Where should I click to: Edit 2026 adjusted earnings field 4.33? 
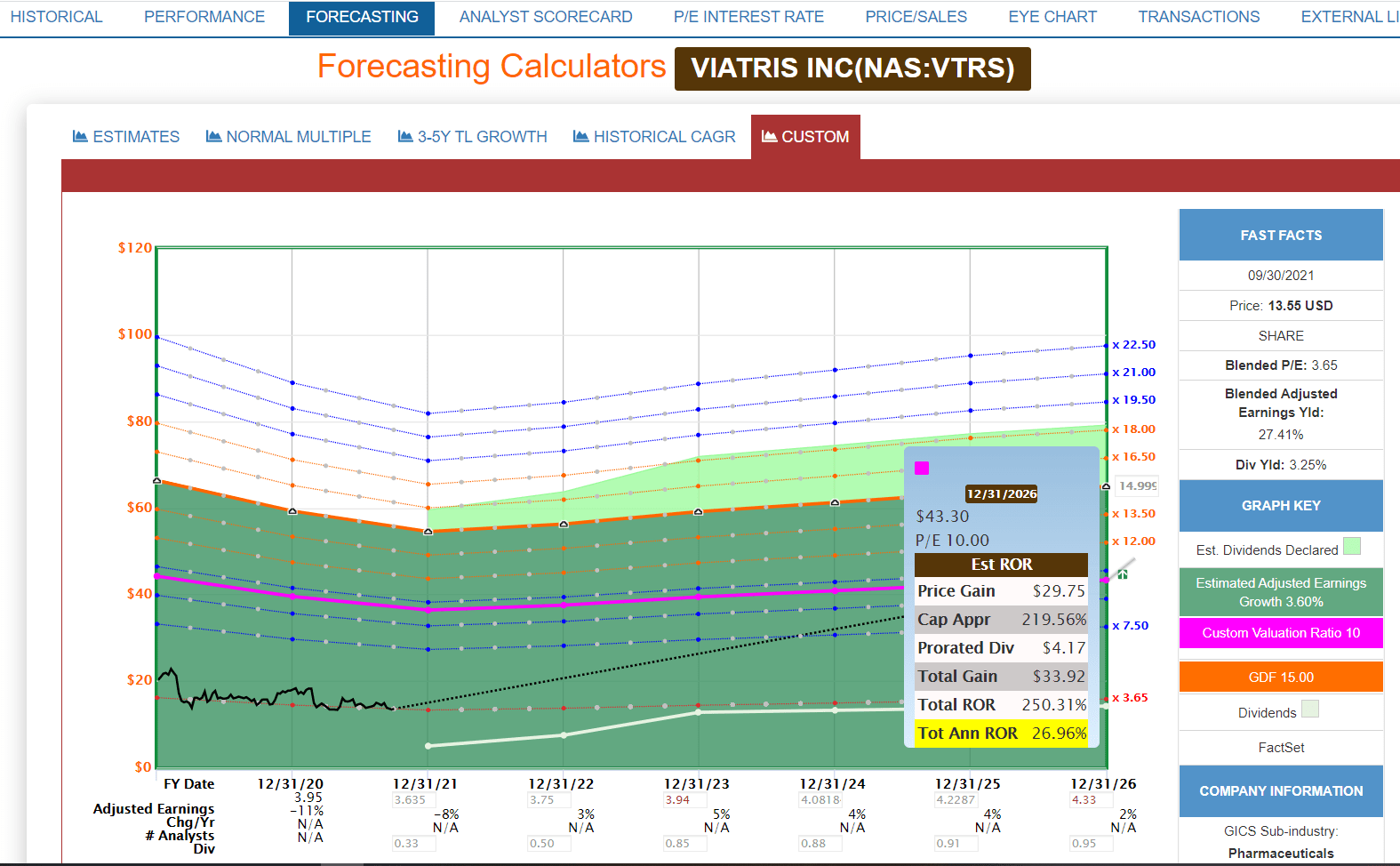pyautogui.click(x=1092, y=800)
